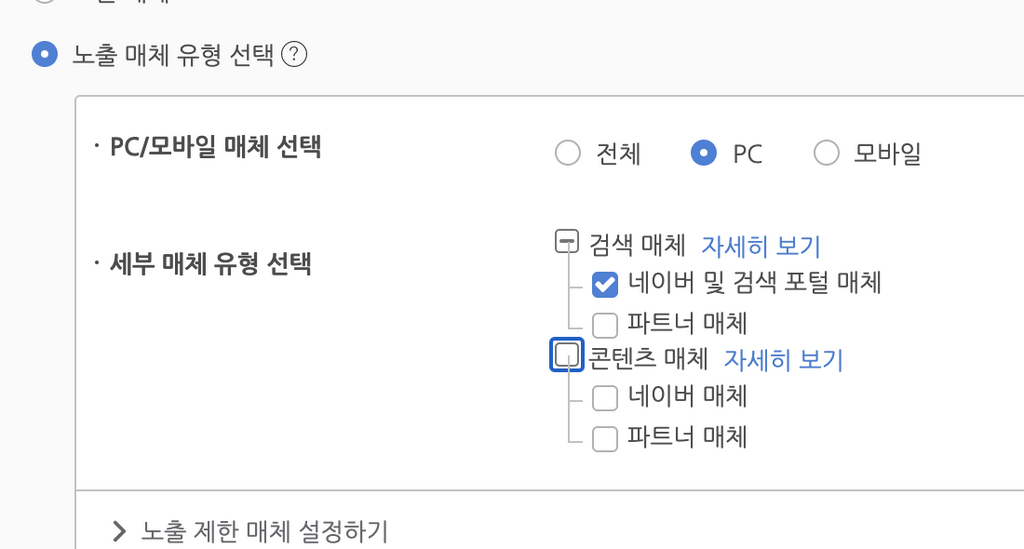Image resolution: width=1024 pixels, height=549 pixels.
Task: Select 노출 매체 유형 선택 radio button
Action: tap(44, 54)
